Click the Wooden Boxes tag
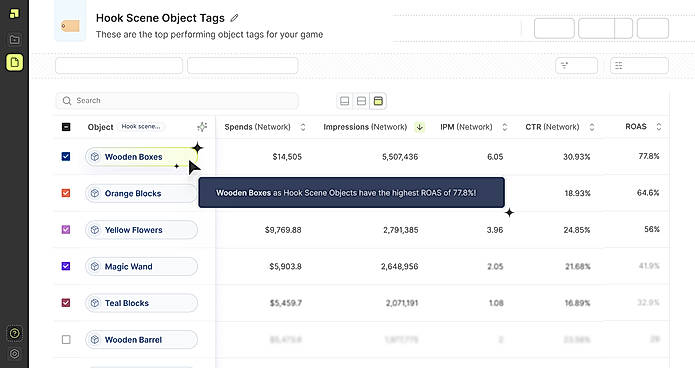The height and width of the screenshot is (368, 695). click(x=141, y=157)
